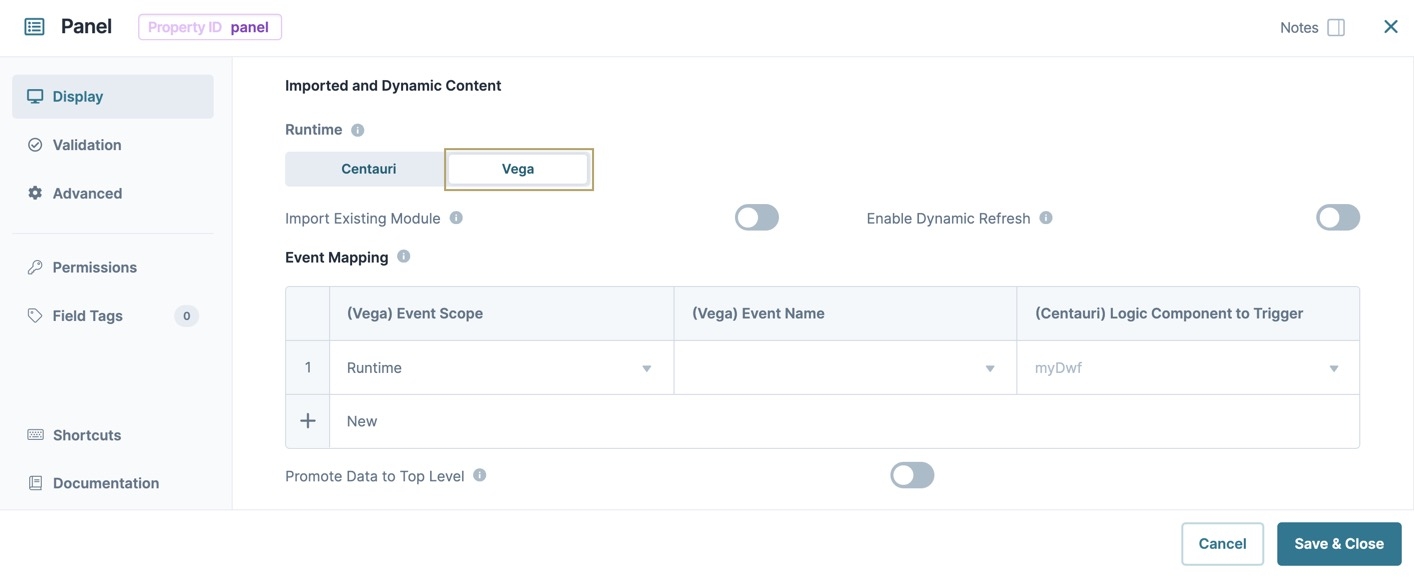This screenshot has height=580, width=1414.
Task: Open the Field Tags section
Action: (113, 315)
